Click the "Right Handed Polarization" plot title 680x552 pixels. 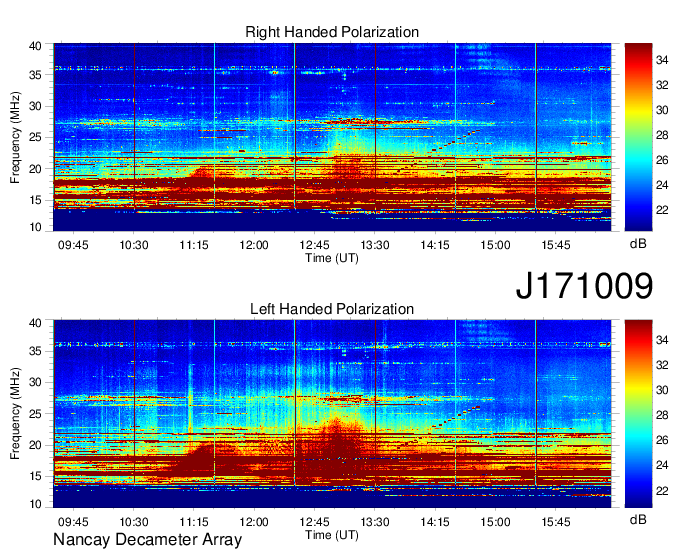[332, 32]
